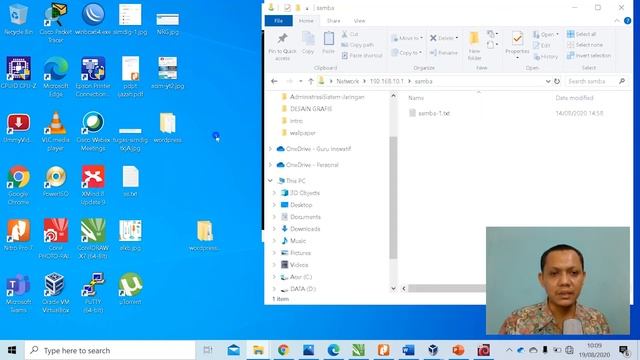The width and height of the screenshot is (640, 360).
Task: Select the CPUID CPU-Z desktop icon
Action: coord(18,73)
